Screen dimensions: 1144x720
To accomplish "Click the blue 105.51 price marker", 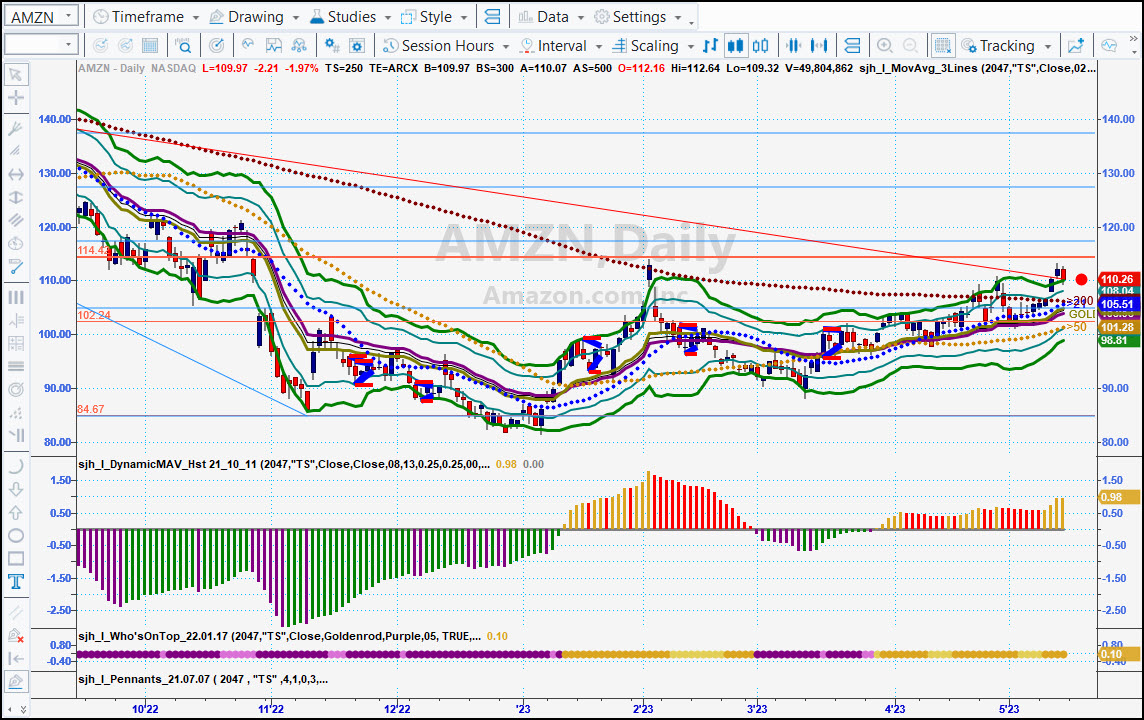I will pos(1118,304).
